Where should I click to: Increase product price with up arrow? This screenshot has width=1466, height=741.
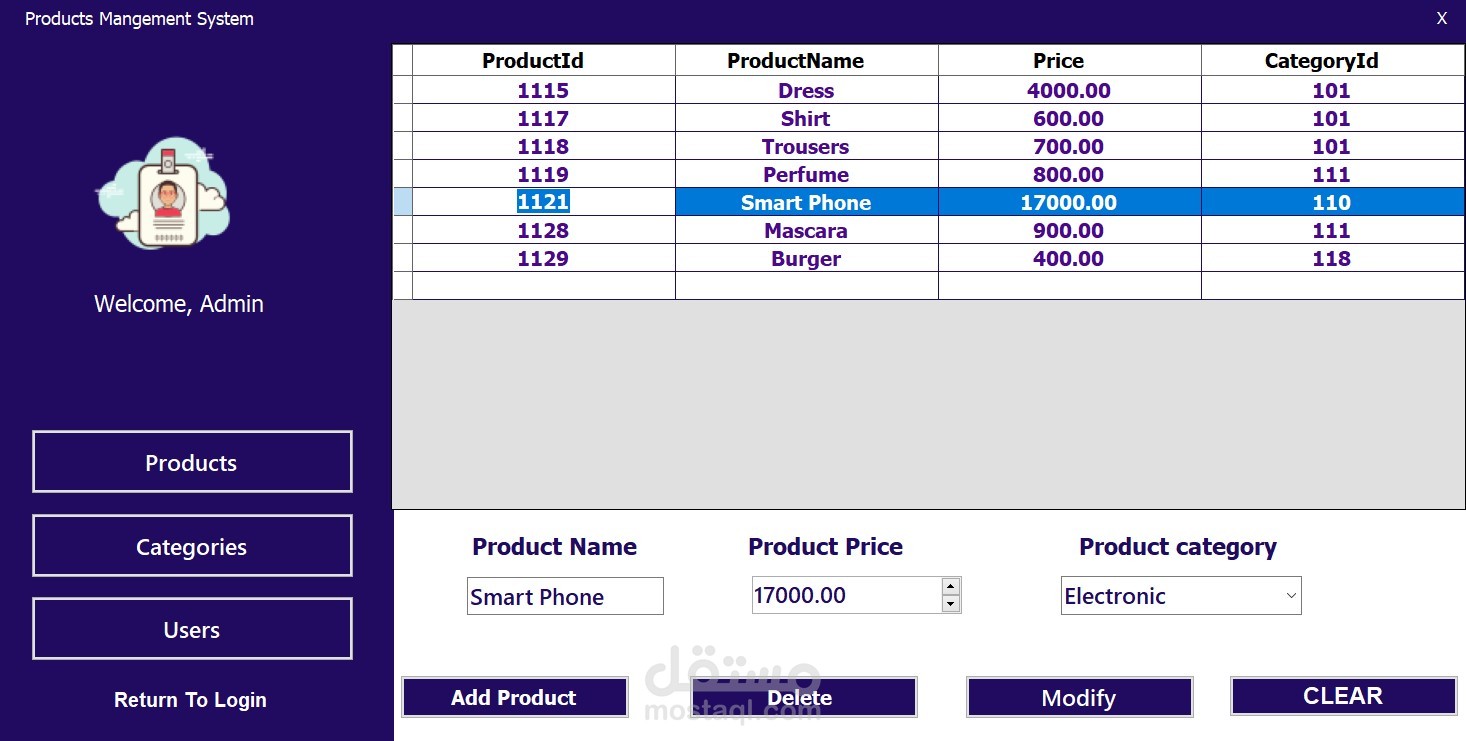[951, 587]
